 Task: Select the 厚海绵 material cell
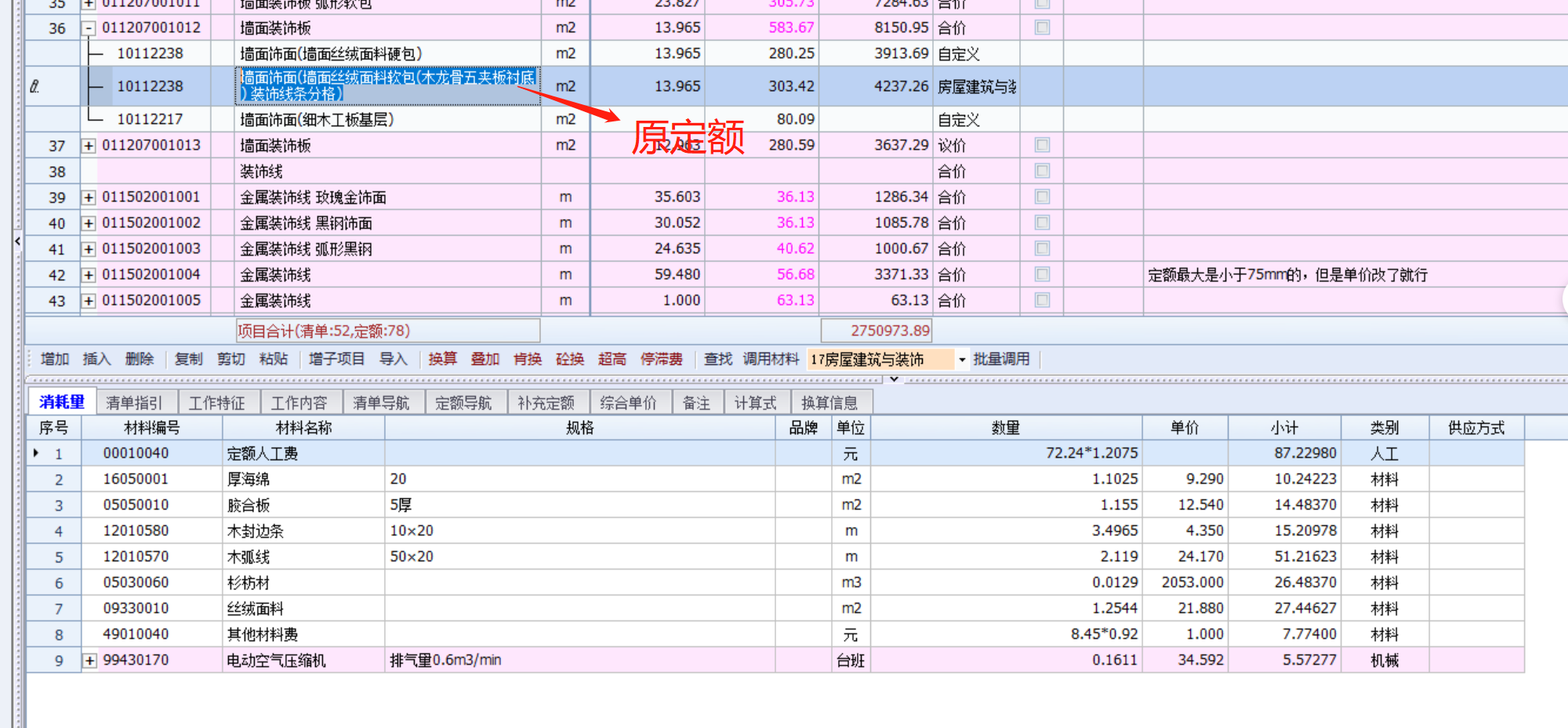click(304, 479)
